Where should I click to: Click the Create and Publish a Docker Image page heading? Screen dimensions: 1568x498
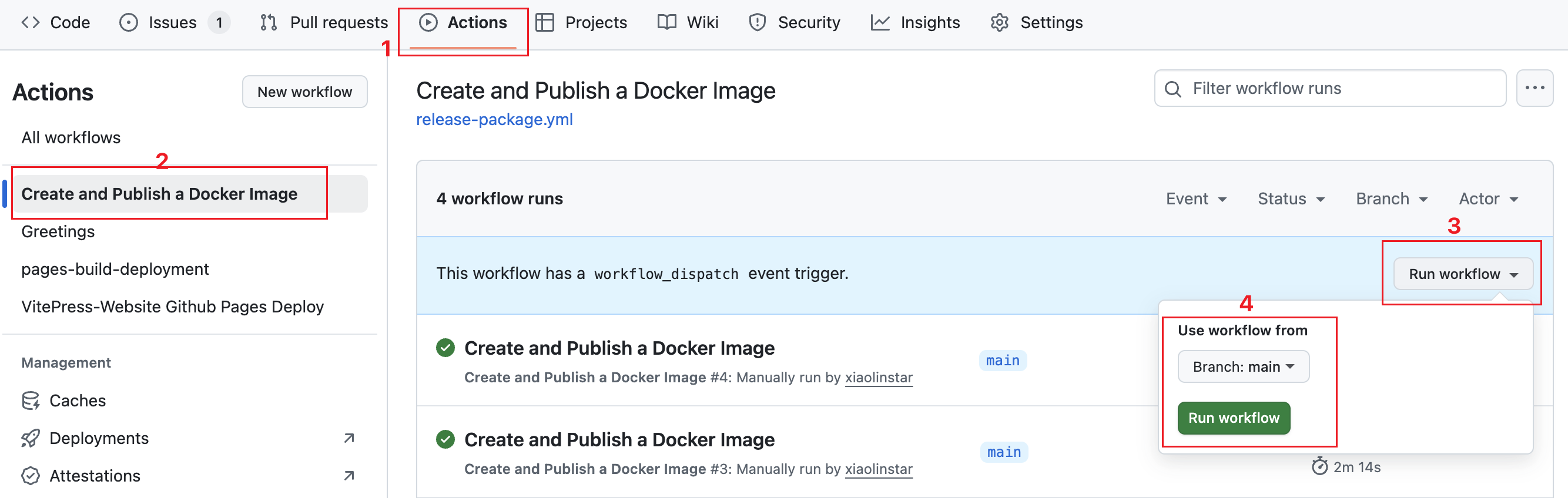click(595, 90)
